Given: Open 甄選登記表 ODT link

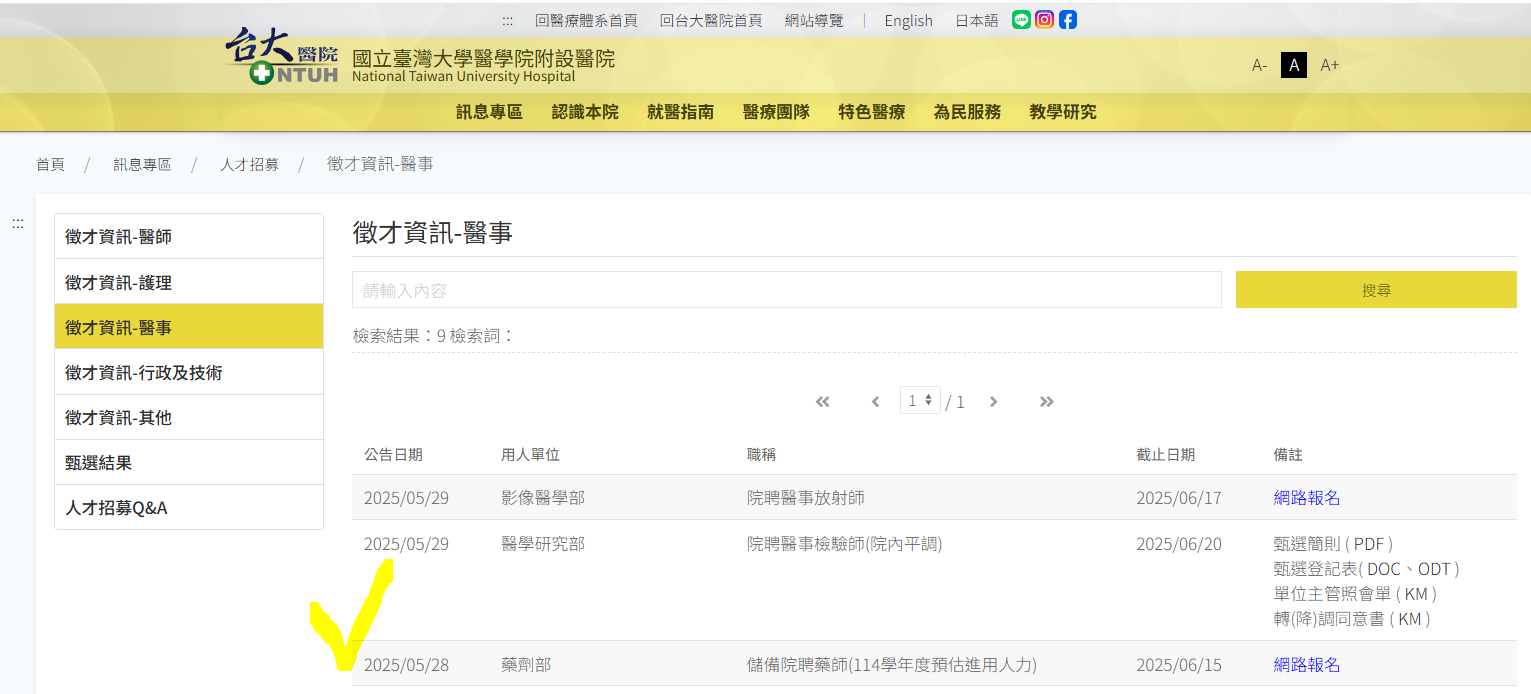Looking at the screenshot, I should [1434, 569].
